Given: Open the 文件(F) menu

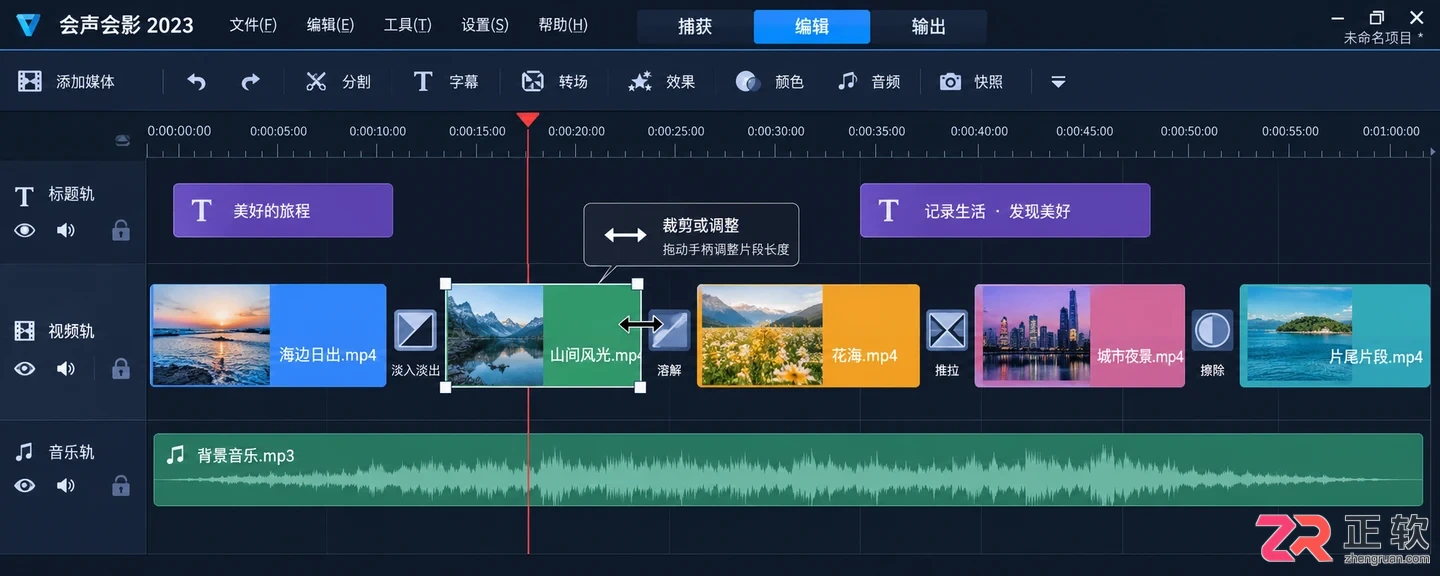Looking at the screenshot, I should pyautogui.click(x=253, y=25).
